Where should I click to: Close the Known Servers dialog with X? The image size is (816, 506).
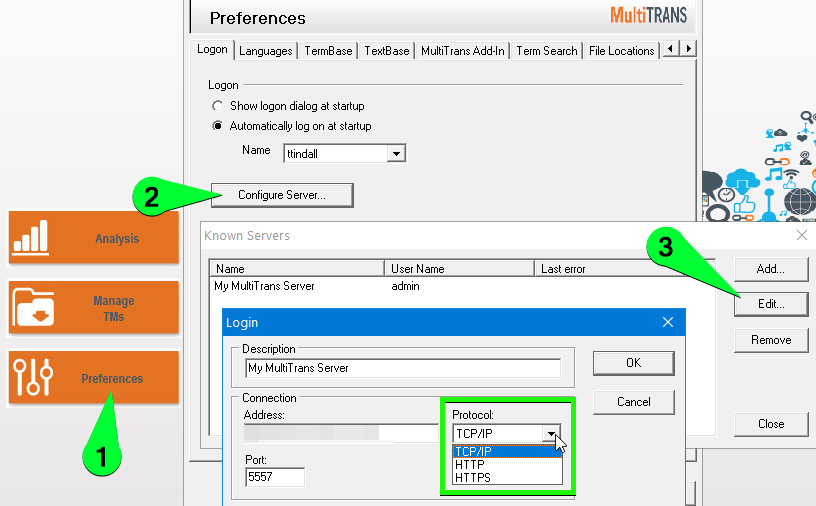coord(802,235)
